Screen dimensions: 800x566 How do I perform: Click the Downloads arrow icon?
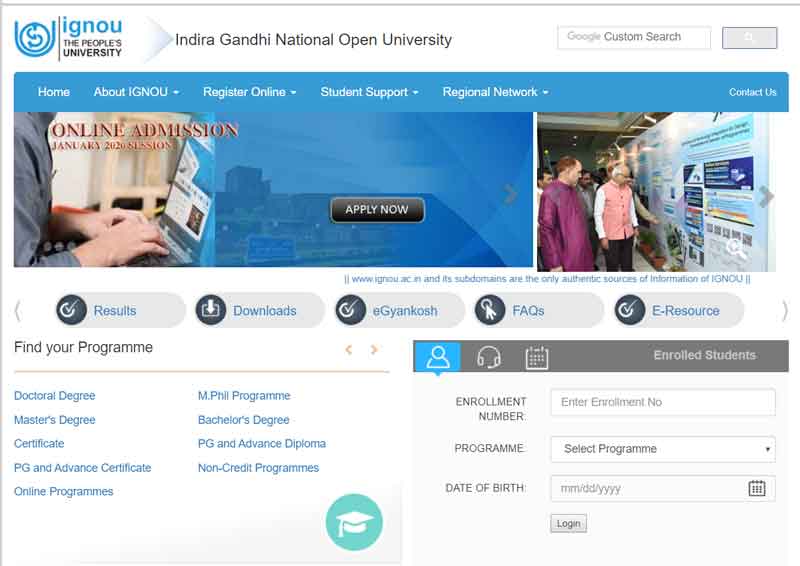pyautogui.click(x=211, y=310)
